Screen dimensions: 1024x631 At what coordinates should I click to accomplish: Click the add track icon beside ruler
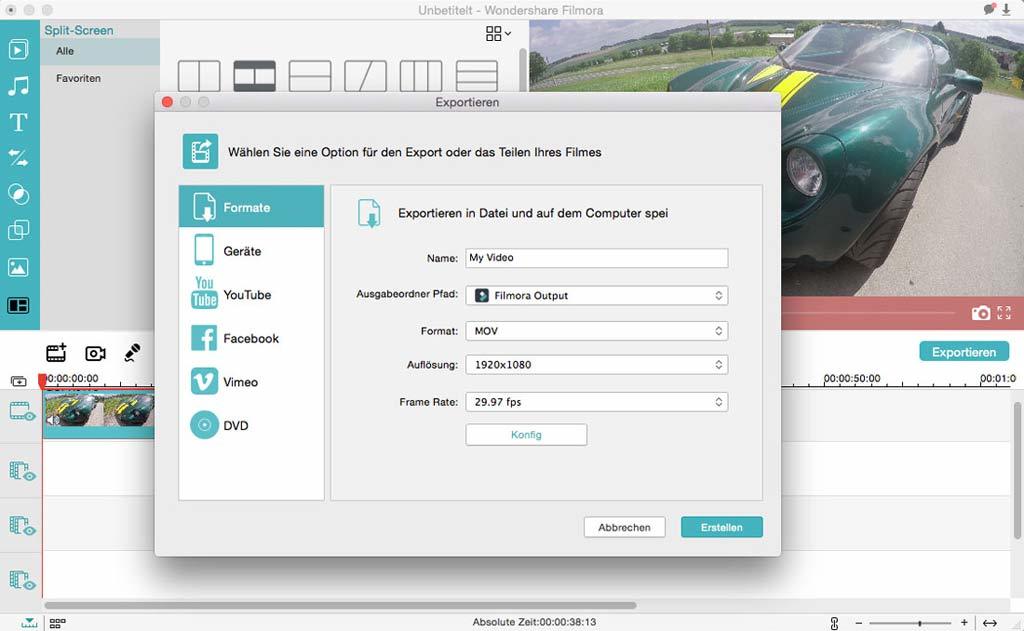(19, 381)
